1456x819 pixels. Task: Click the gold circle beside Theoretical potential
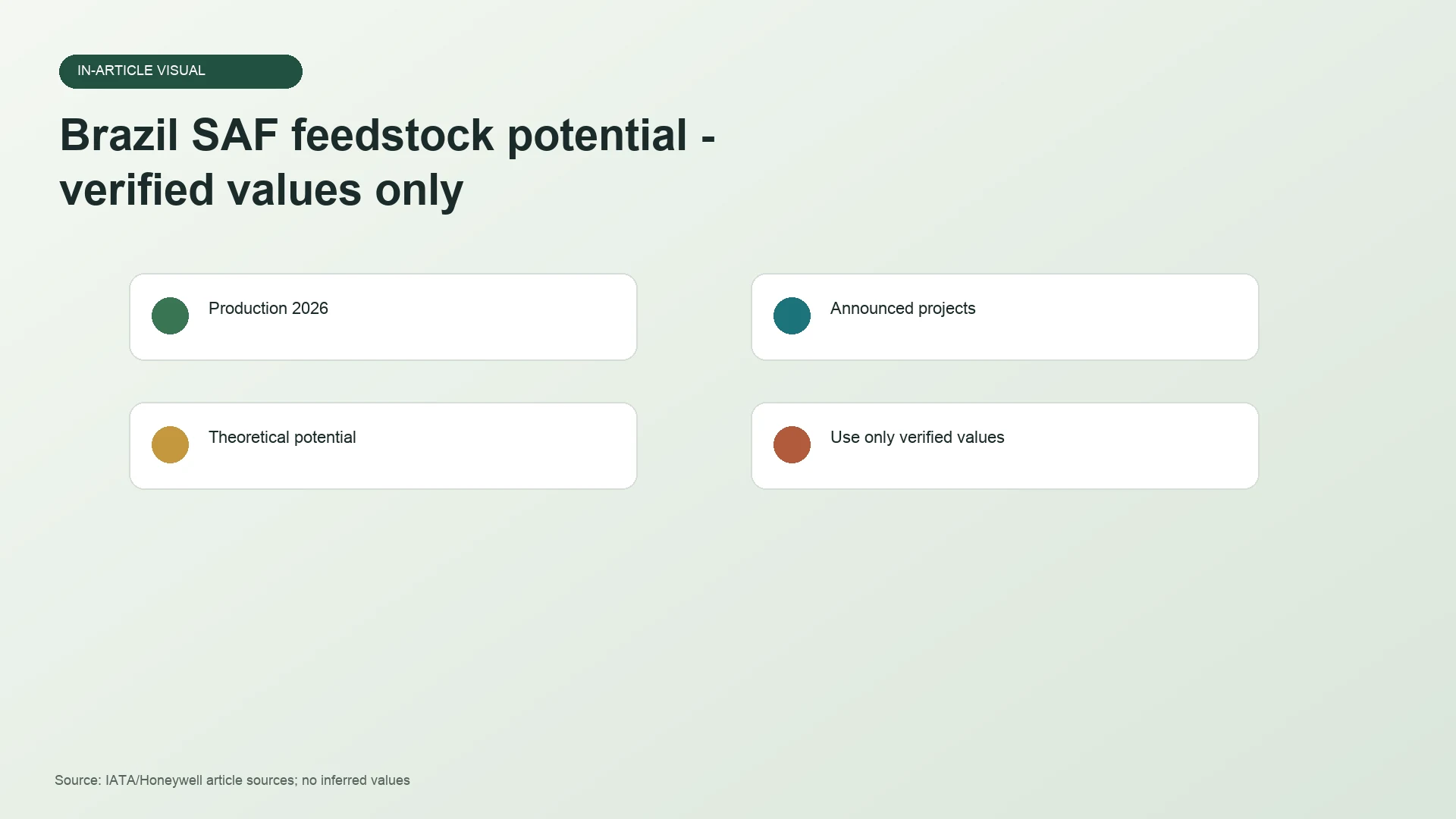[170, 444]
